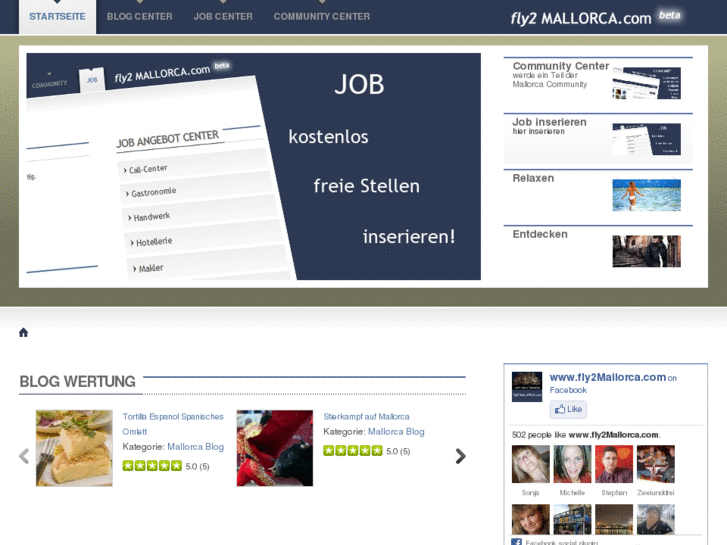Open the Stierkampf auf Mallorca post
Viewport: 727px width, 545px height.
coord(366,417)
